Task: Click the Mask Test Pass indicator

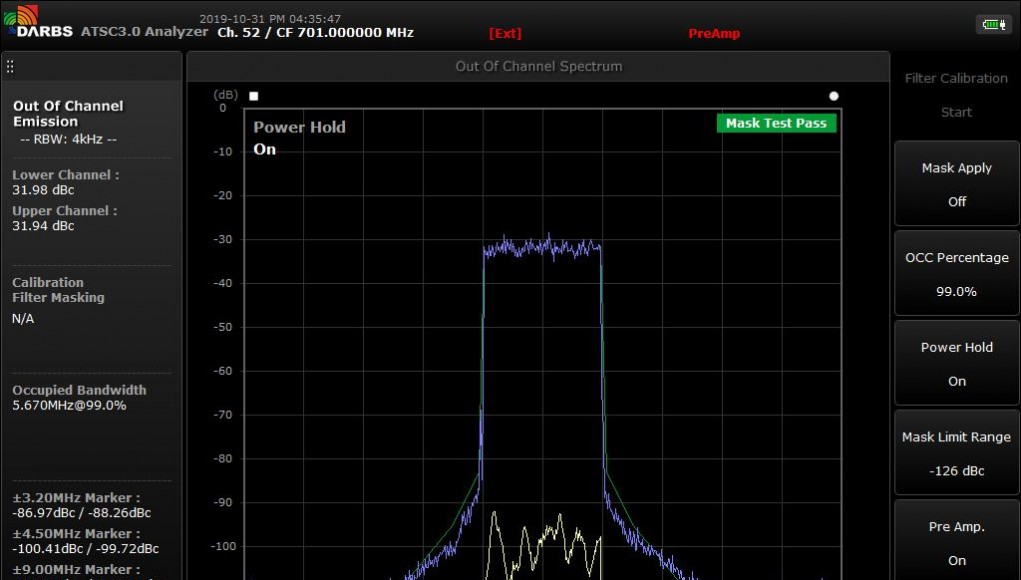Action: tap(776, 123)
